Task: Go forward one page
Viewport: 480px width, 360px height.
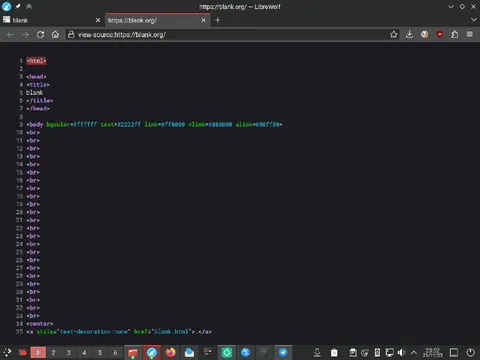Action: click(25, 35)
